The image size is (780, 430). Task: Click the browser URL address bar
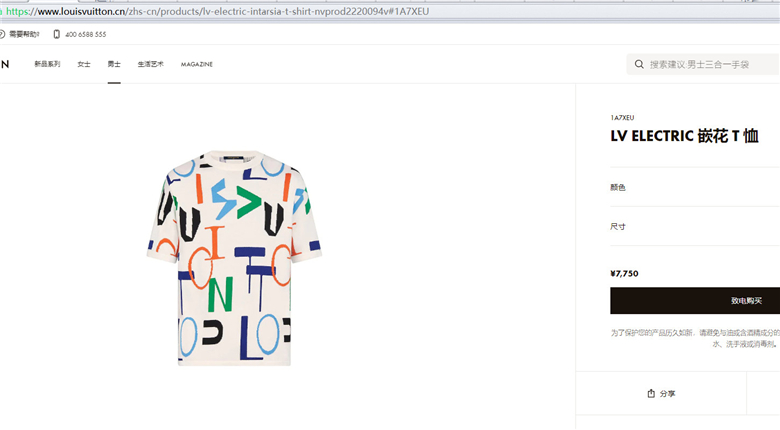pos(388,11)
